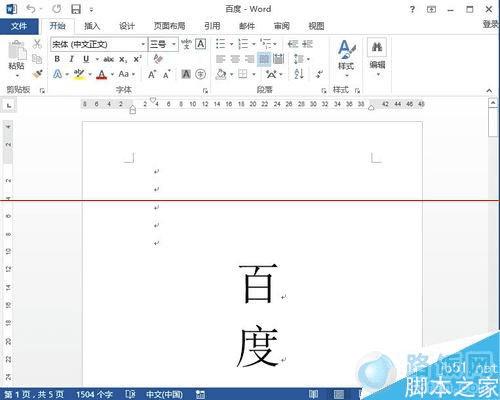500x400 pixels.
Task: Click the Increase Indent icon
Action: 307,44
